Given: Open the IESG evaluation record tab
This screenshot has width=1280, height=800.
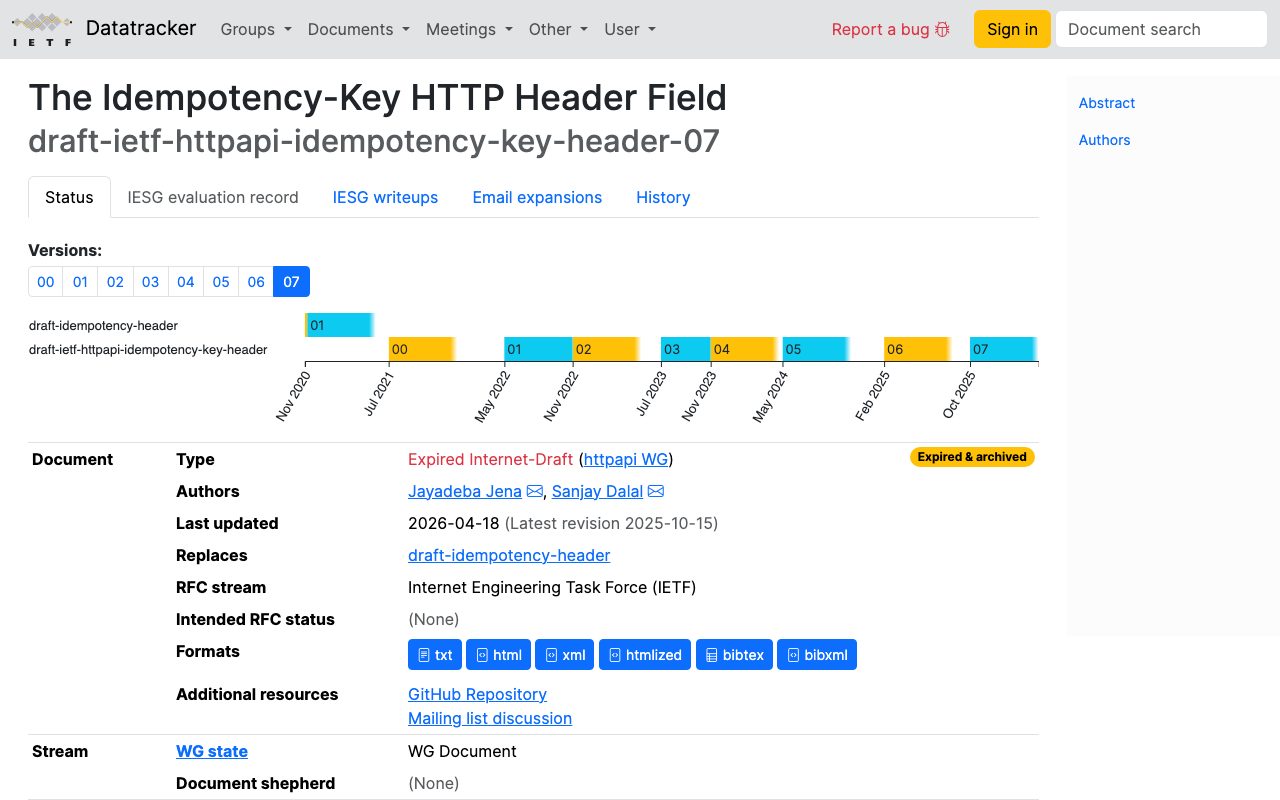Looking at the screenshot, I should point(213,197).
